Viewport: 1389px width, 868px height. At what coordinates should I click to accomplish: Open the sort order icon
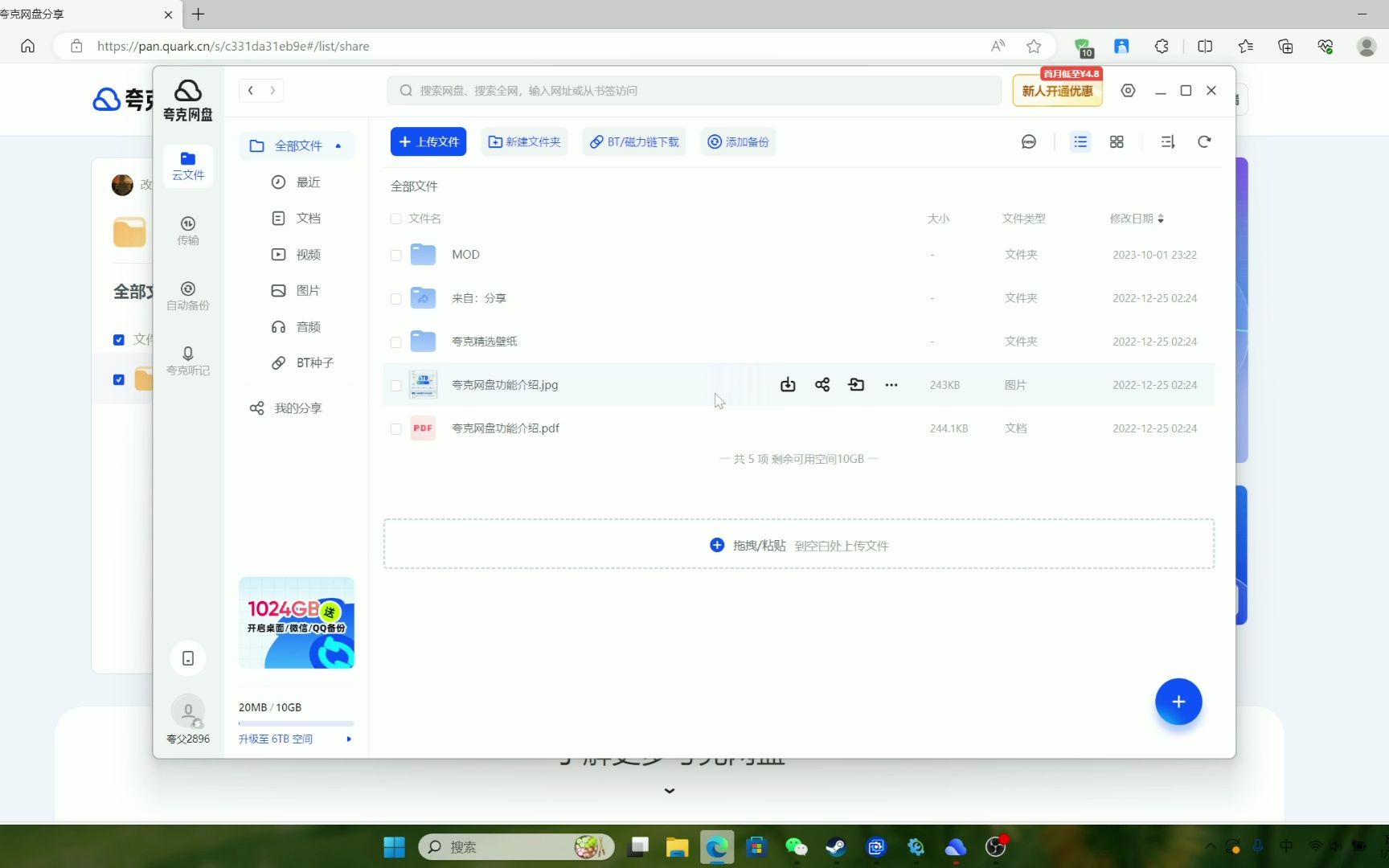(1167, 141)
